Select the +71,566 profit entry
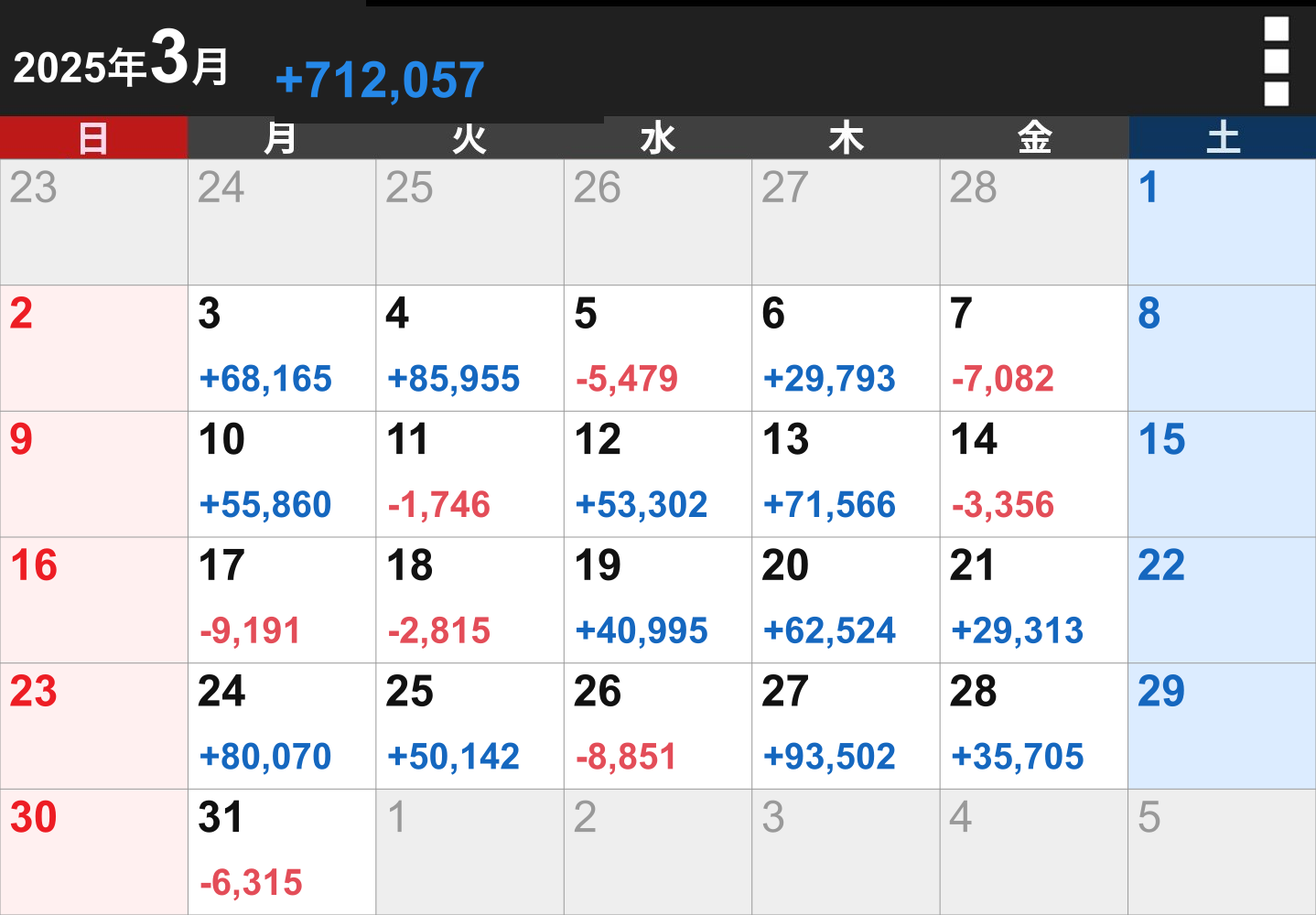Screen dimensions: 1316x915 829,505
